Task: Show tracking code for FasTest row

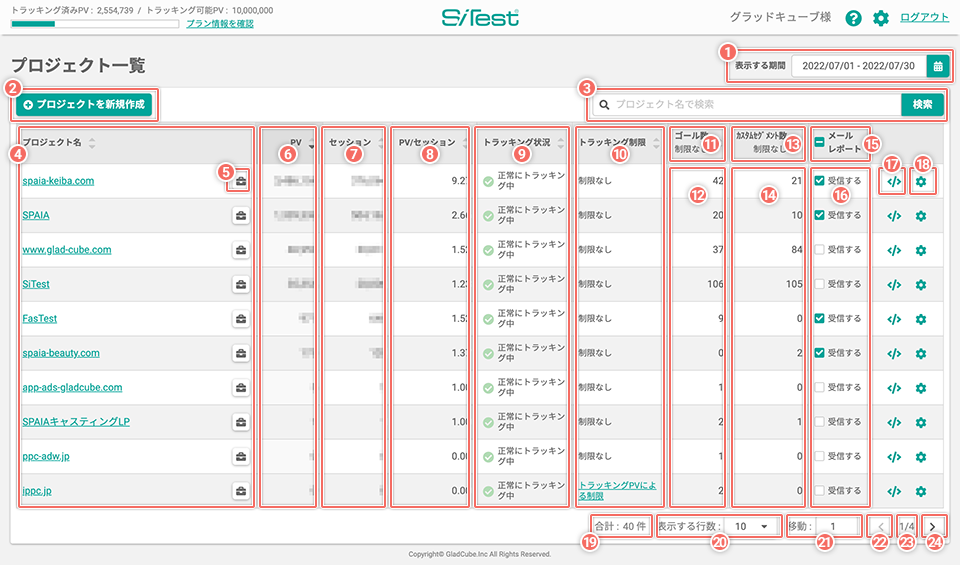Action: 894,319
